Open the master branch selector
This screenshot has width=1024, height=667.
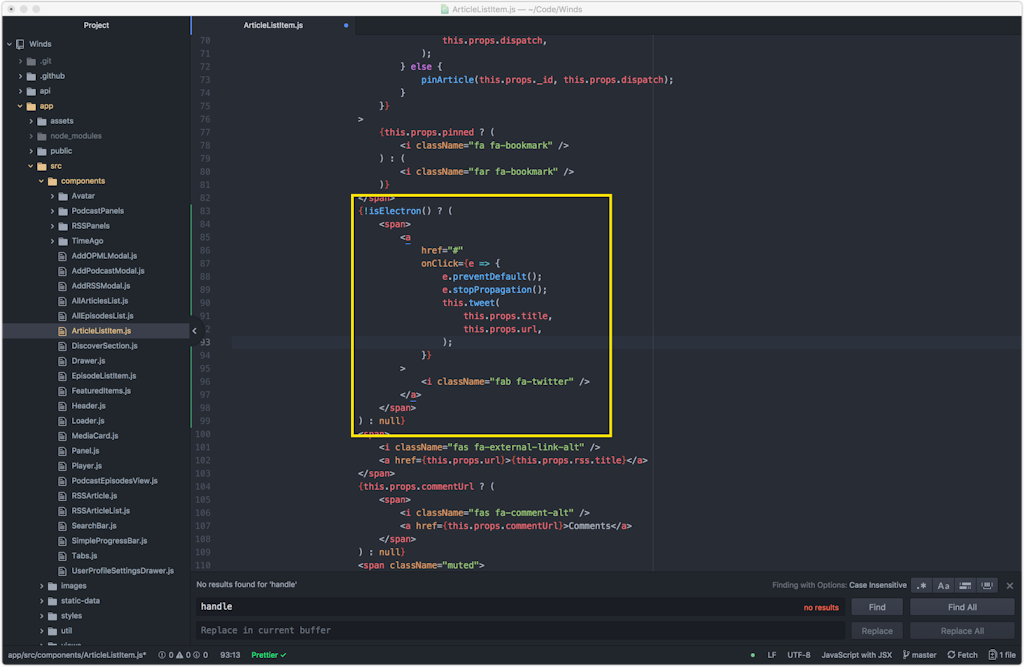(x=919, y=655)
